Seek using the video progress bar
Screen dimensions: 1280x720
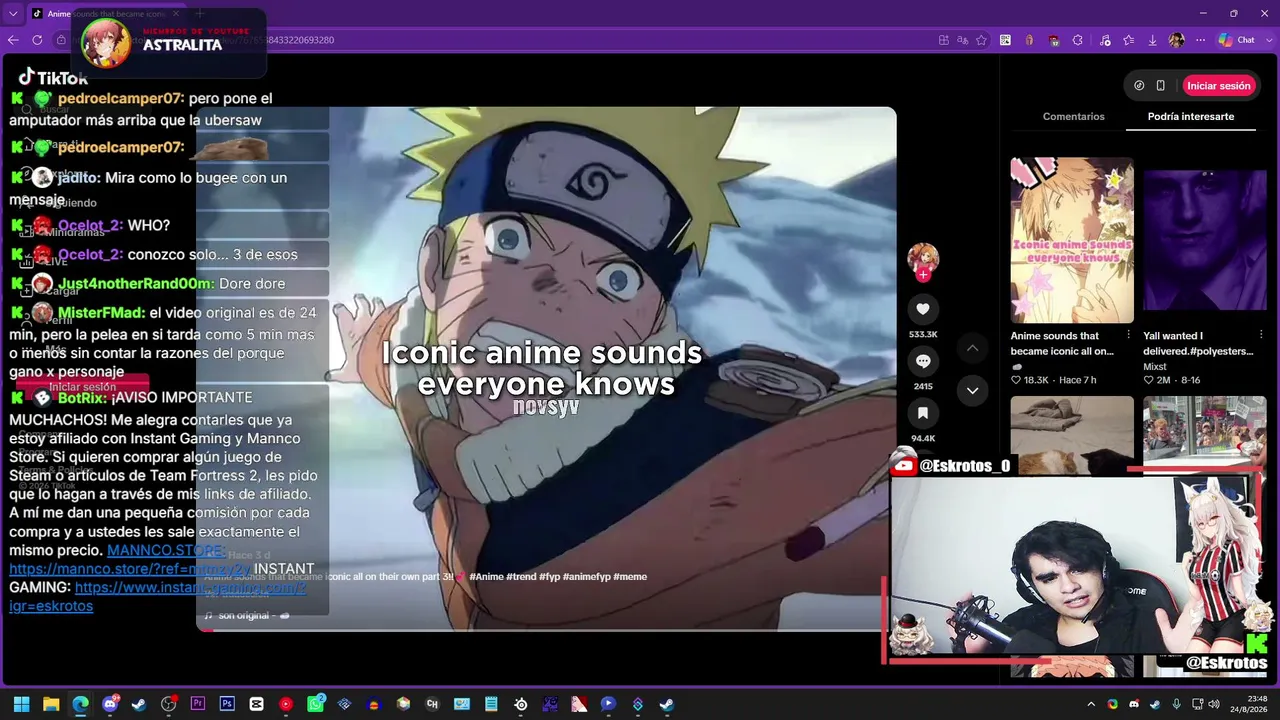click(x=546, y=630)
